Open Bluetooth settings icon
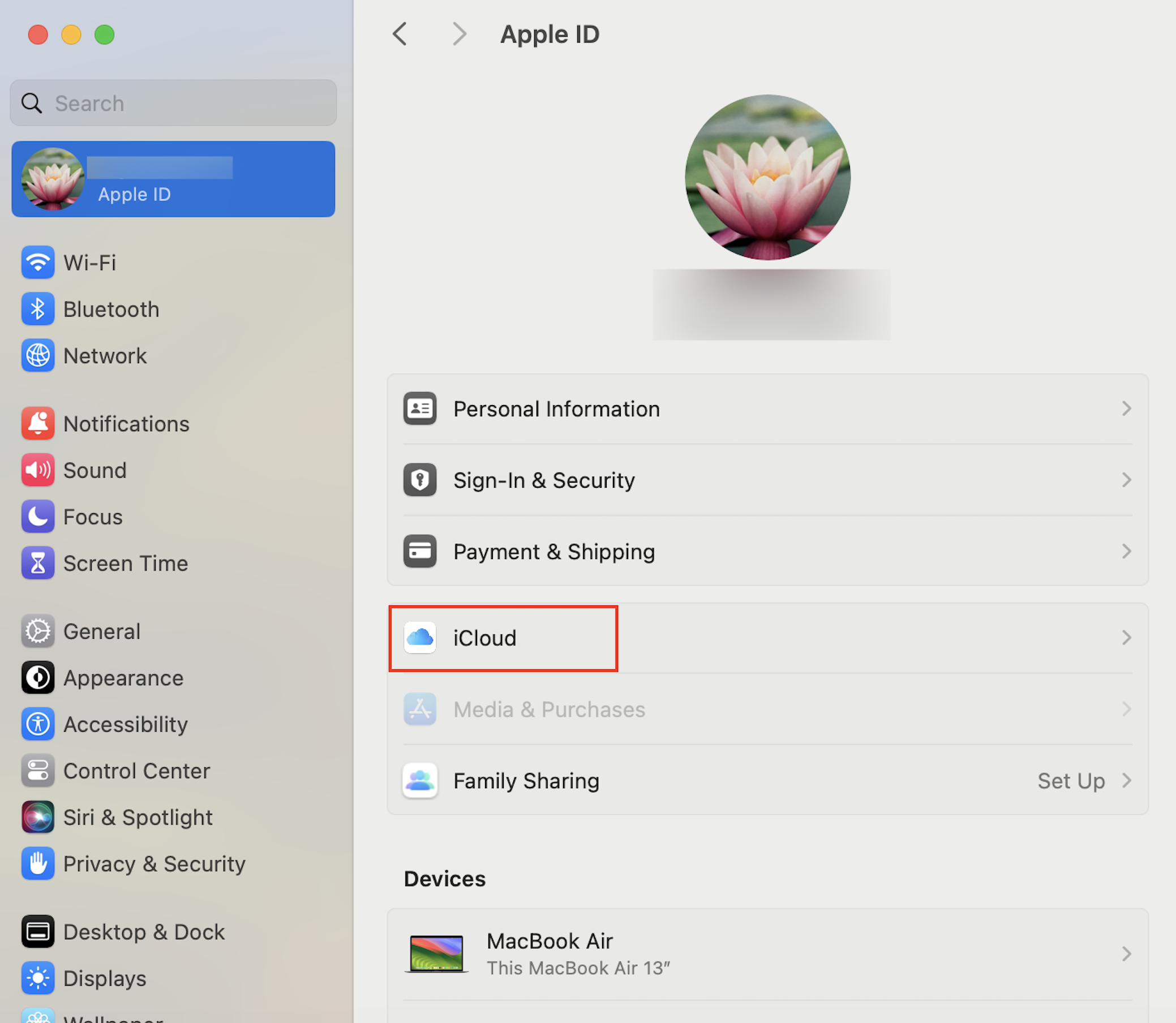 tap(38, 309)
